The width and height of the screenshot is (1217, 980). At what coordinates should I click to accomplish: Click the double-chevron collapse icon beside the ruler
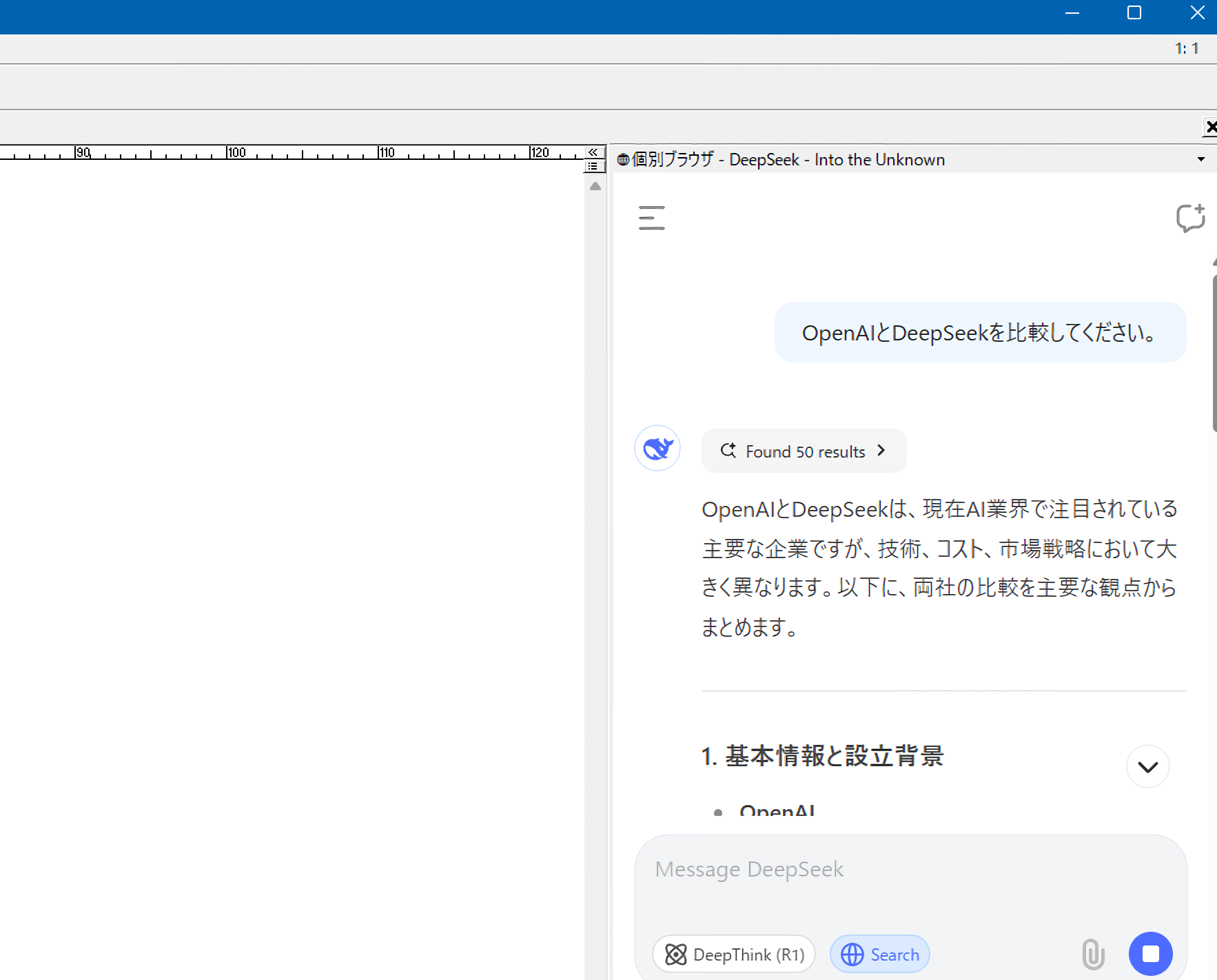coord(593,152)
